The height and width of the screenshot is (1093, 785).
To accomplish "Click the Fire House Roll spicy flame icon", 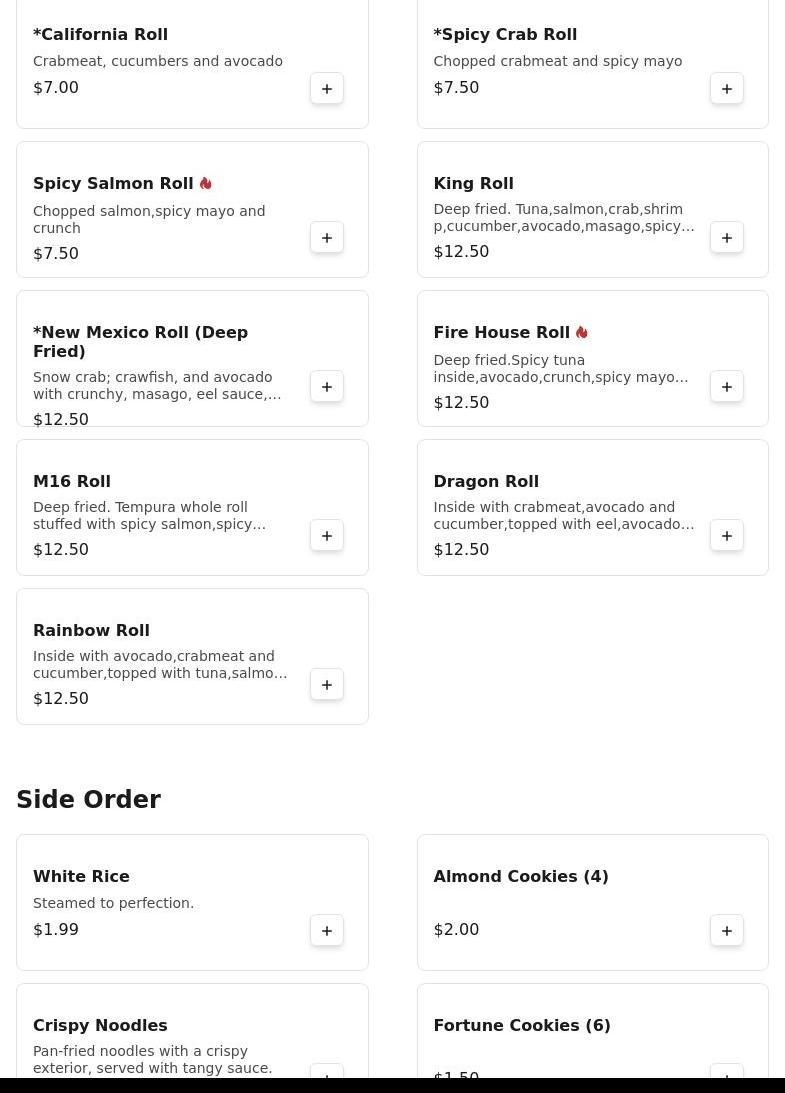I will (x=582, y=333).
